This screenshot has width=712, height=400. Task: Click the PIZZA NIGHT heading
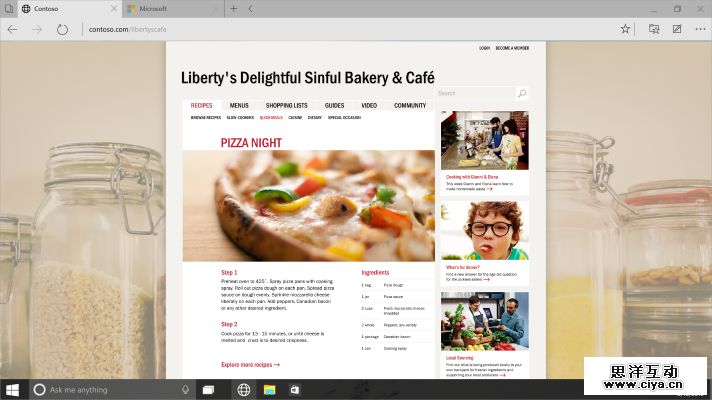point(251,143)
